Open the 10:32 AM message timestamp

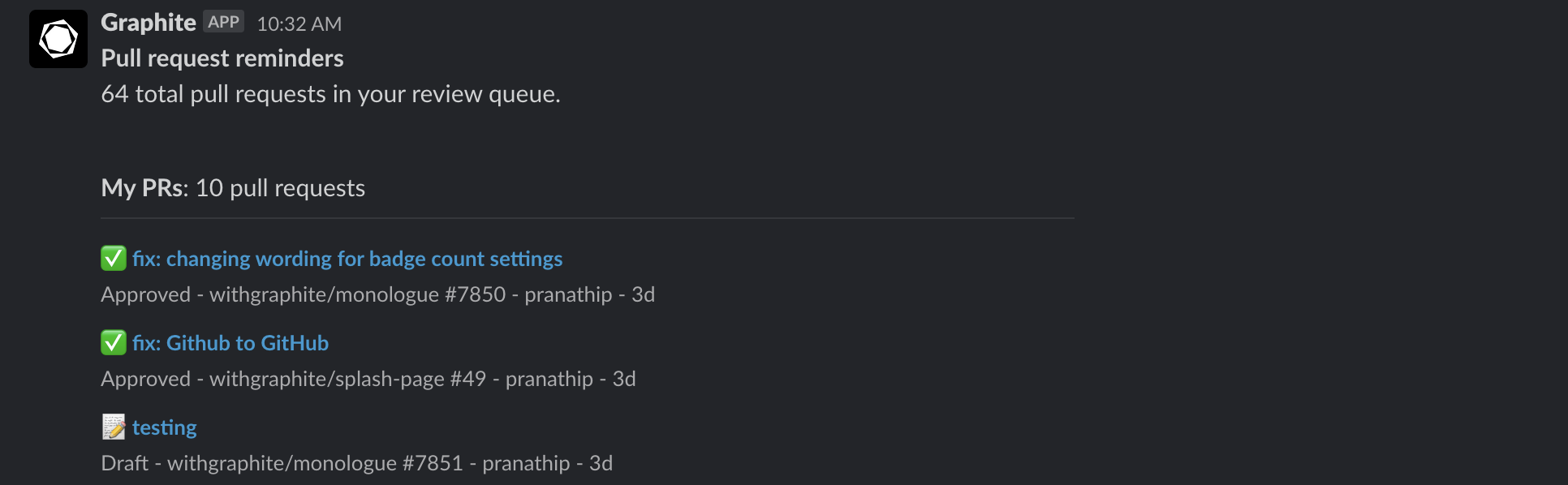point(299,24)
